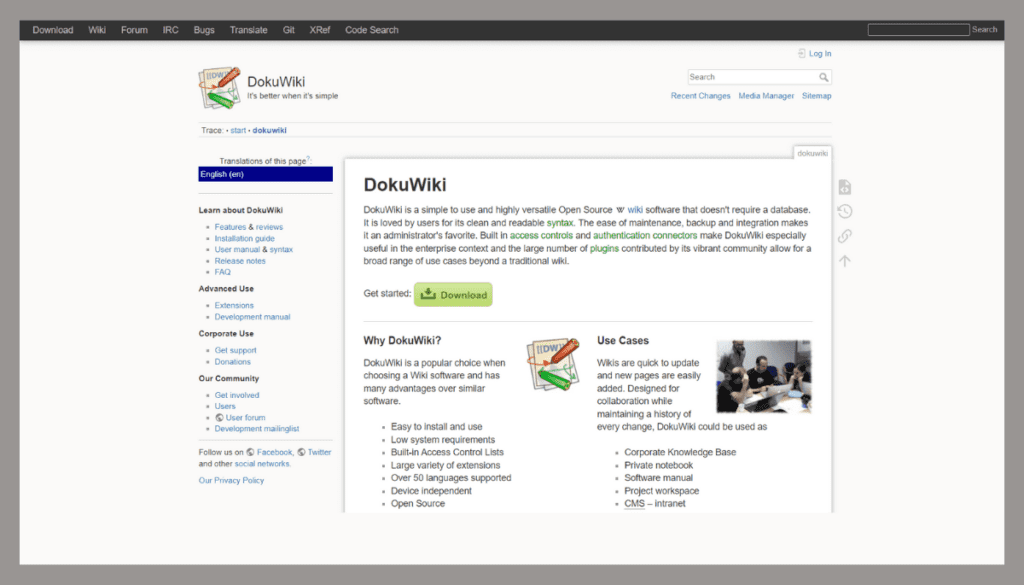
Task: Click the DokuWiki logo in the header
Action: [219, 87]
